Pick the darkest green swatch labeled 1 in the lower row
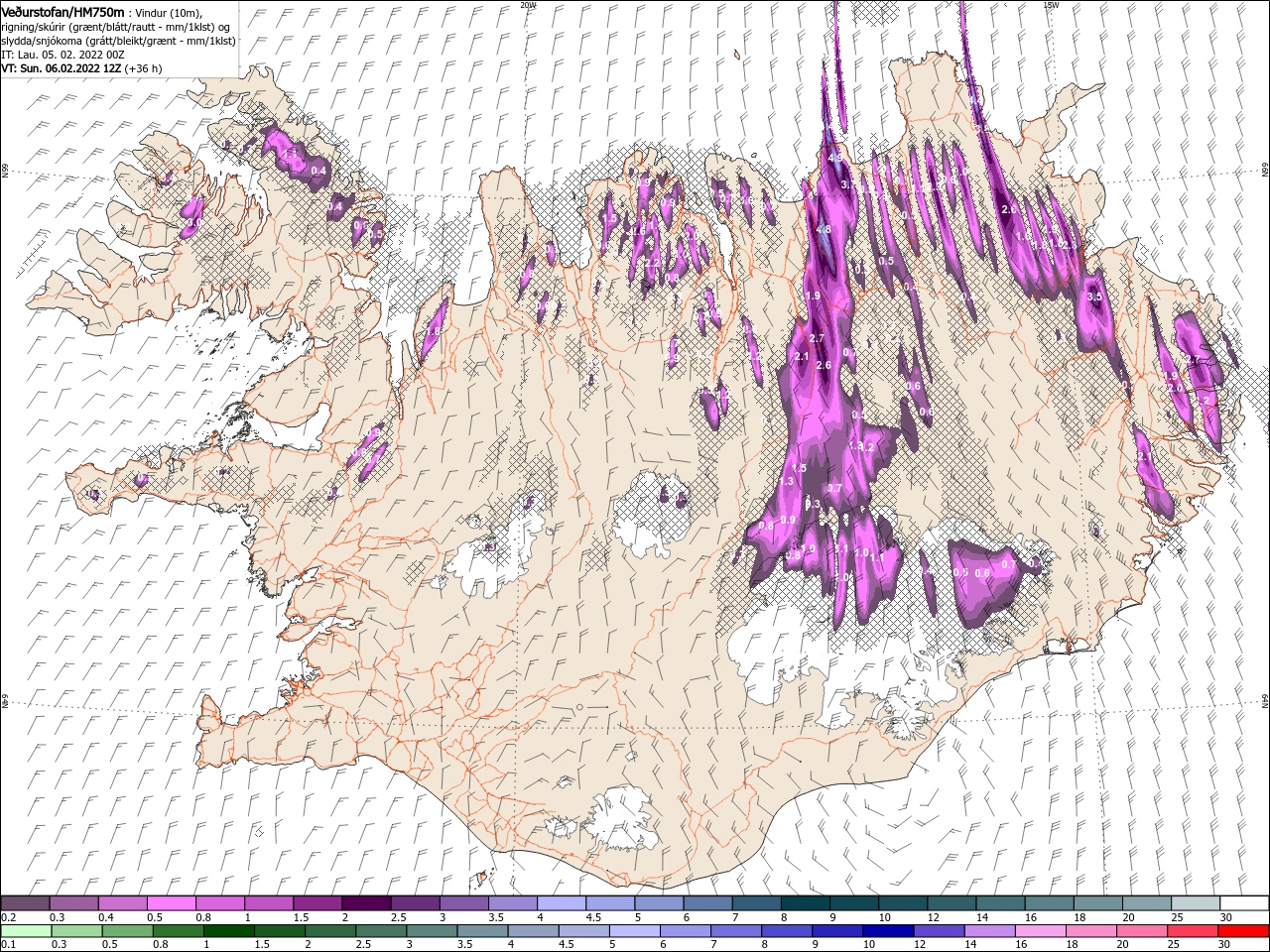 coord(229,931)
